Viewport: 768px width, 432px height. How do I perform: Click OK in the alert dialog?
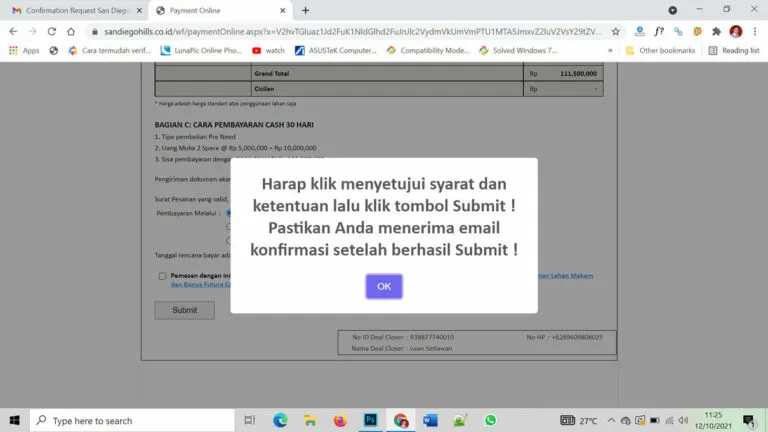point(383,286)
